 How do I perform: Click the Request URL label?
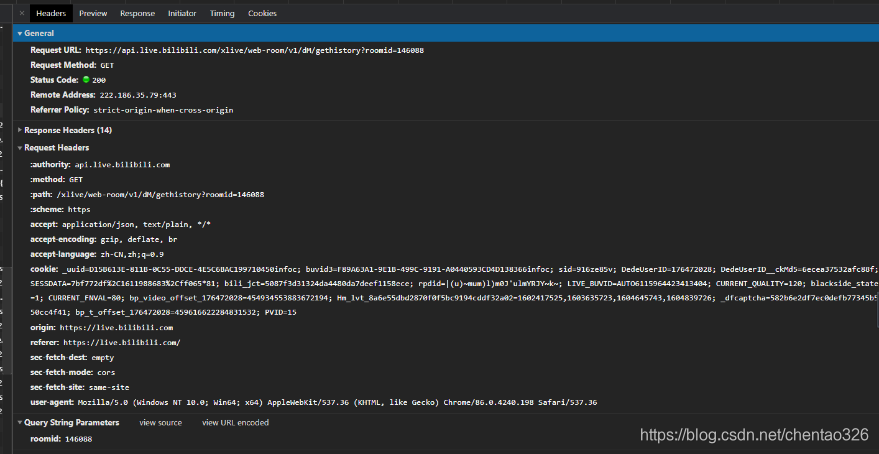[x=56, y=50]
